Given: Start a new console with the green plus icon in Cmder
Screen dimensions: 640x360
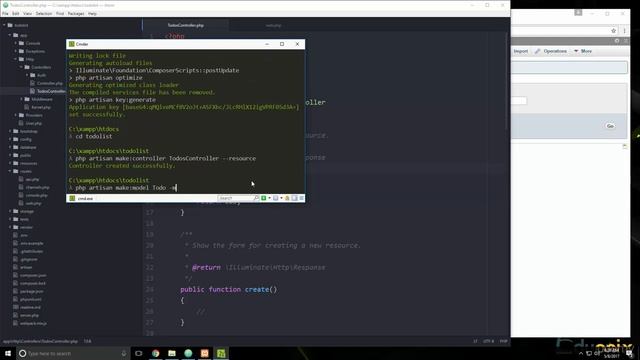Looking at the screenshot, I should point(264,198).
